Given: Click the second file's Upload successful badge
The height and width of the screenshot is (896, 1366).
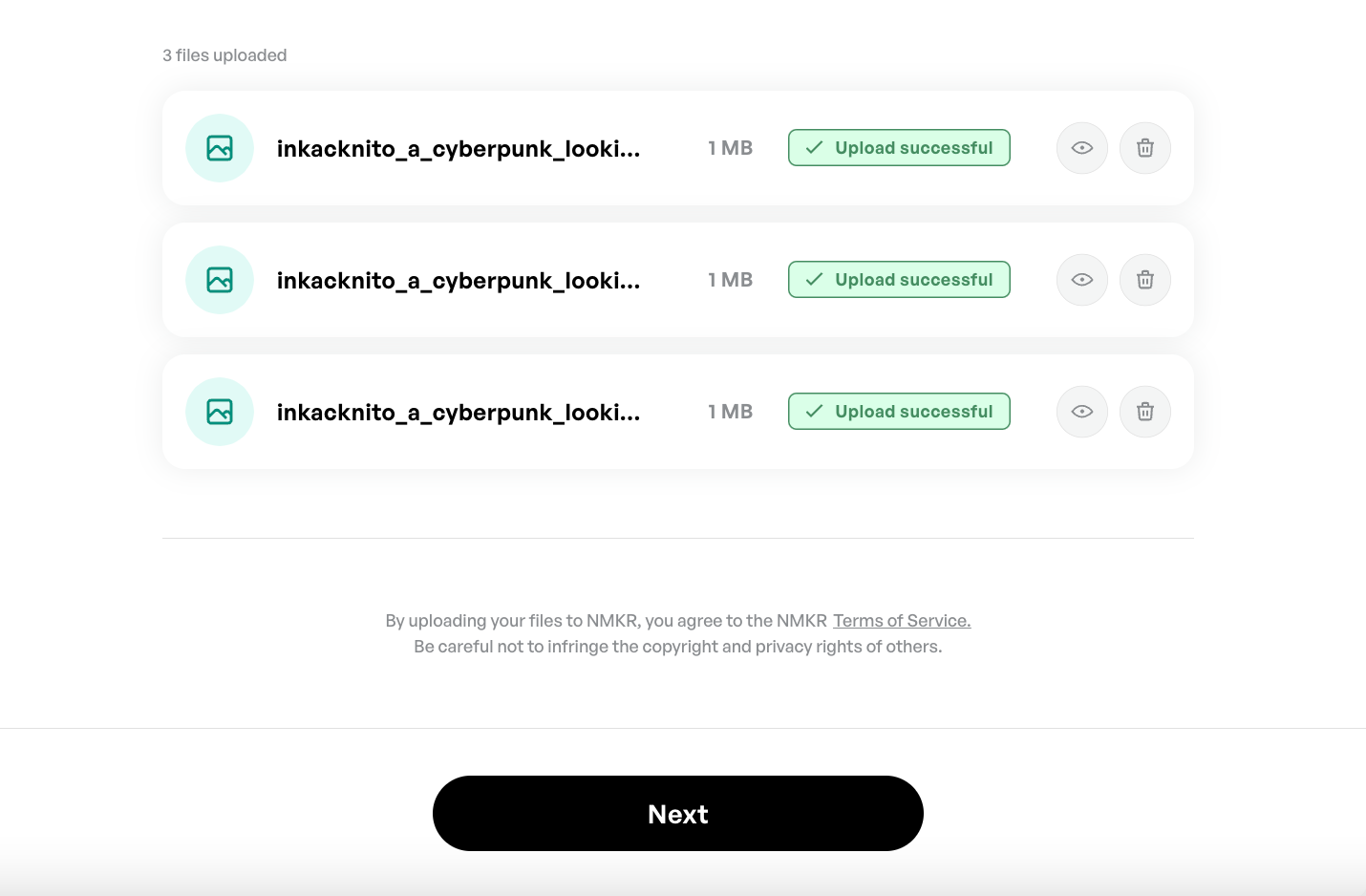Looking at the screenshot, I should (x=899, y=280).
